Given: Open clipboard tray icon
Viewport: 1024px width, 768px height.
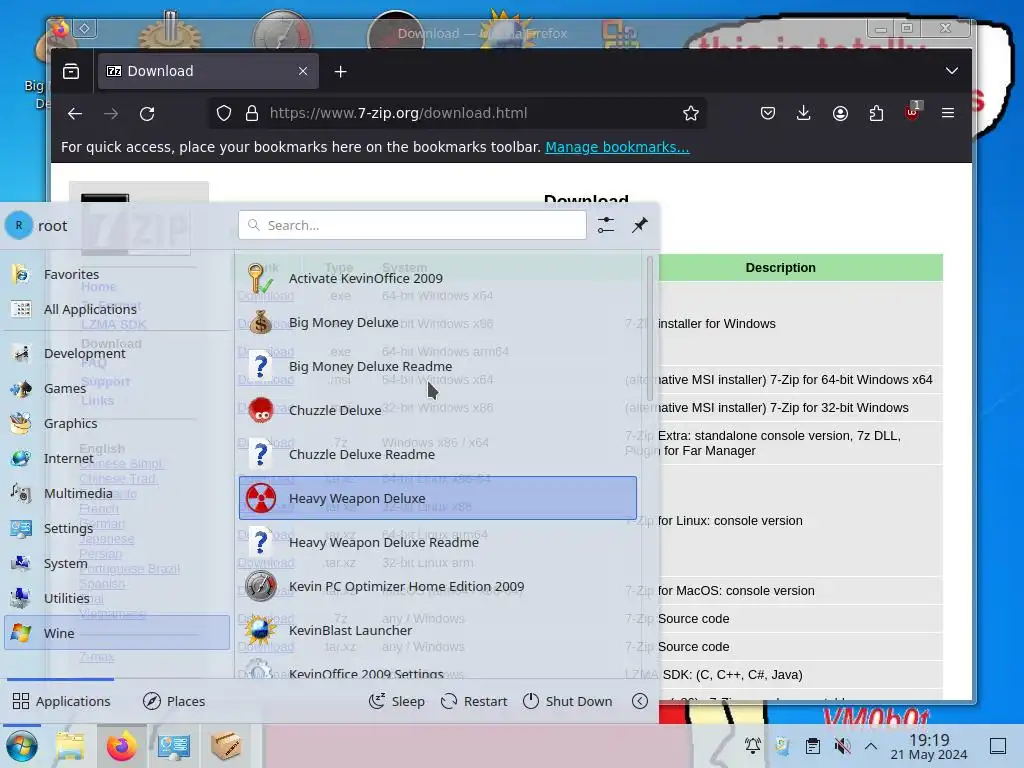Looking at the screenshot, I should [812, 745].
